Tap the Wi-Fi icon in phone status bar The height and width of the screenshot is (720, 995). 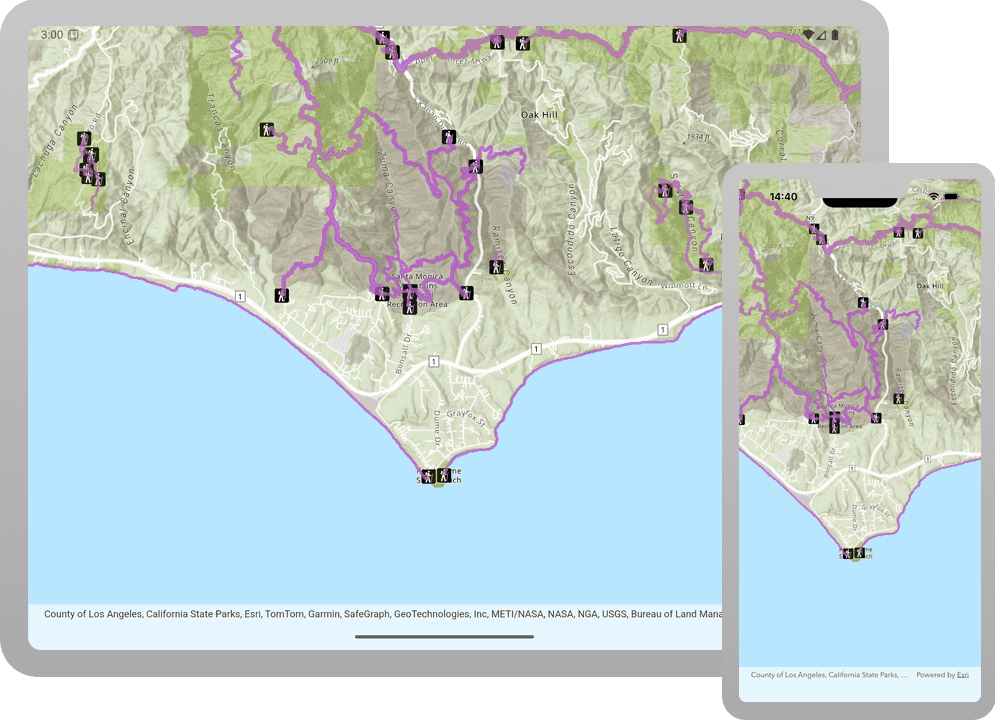coord(934,197)
